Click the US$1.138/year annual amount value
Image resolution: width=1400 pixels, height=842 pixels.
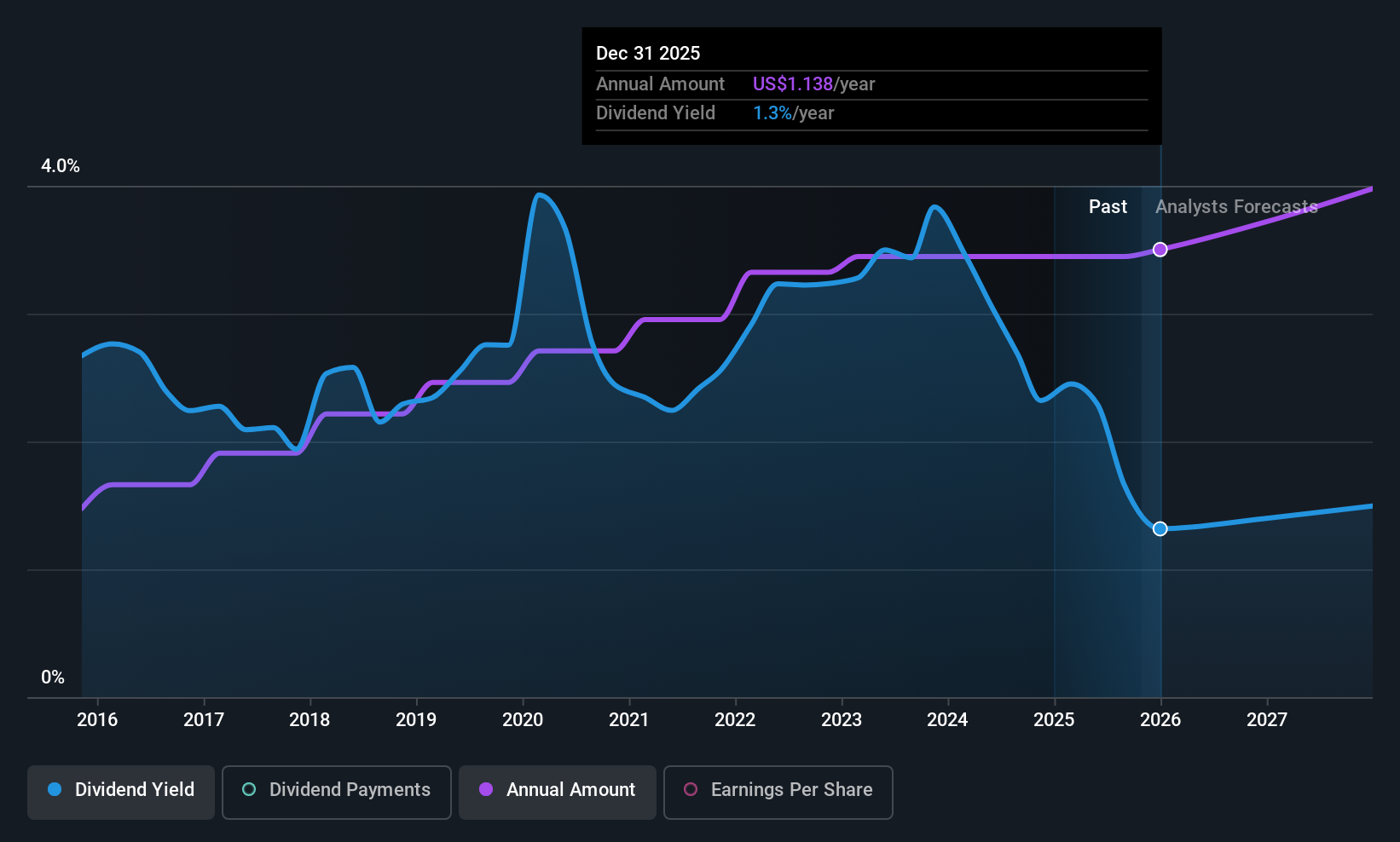tap(813, 84)
